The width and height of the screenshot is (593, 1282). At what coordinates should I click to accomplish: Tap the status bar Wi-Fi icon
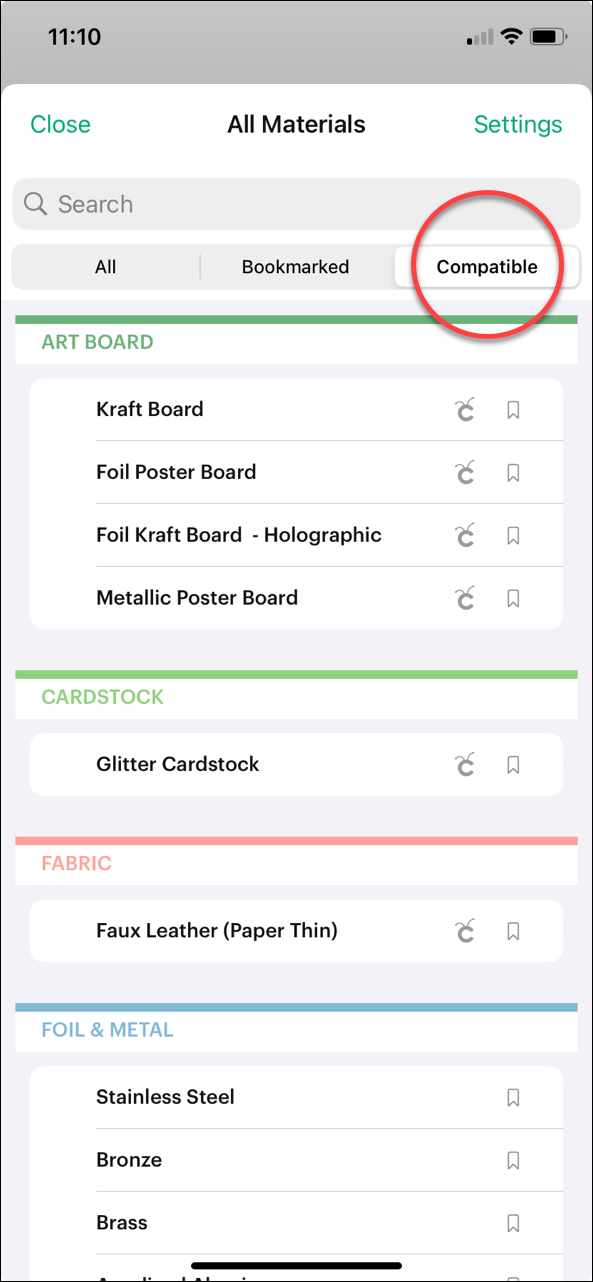pyautogui.click(x=513, y=36)
